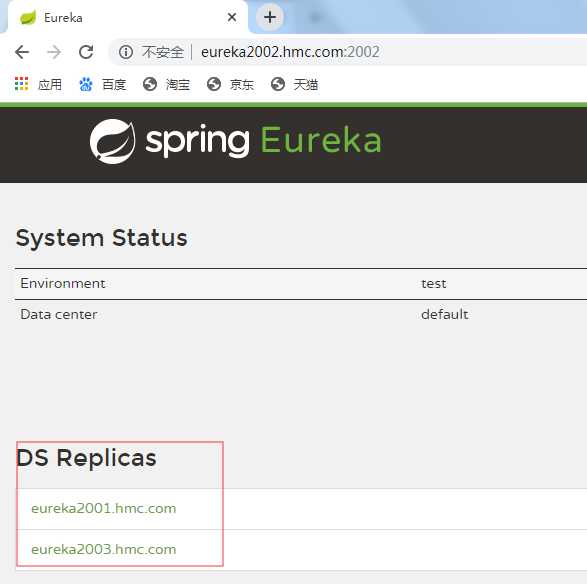Open replica eureka2003.hmc.com link
Image resolution: width=587 pixels, height=584 pixels.
click(104, 549)
